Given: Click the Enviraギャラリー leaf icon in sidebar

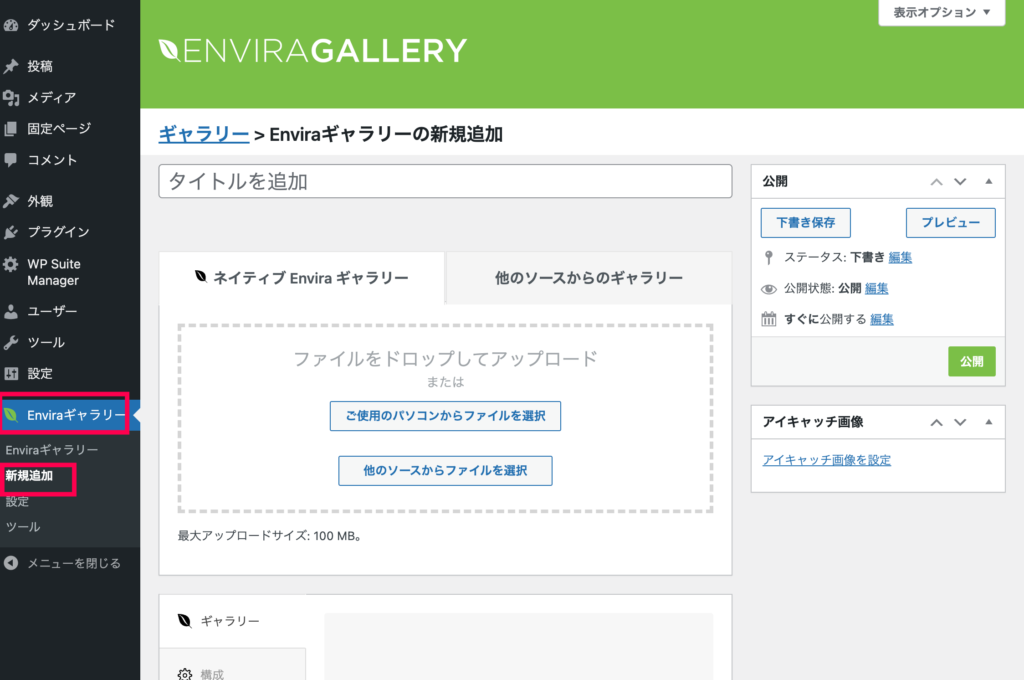Looking at the screenshot, I should 10,415.
